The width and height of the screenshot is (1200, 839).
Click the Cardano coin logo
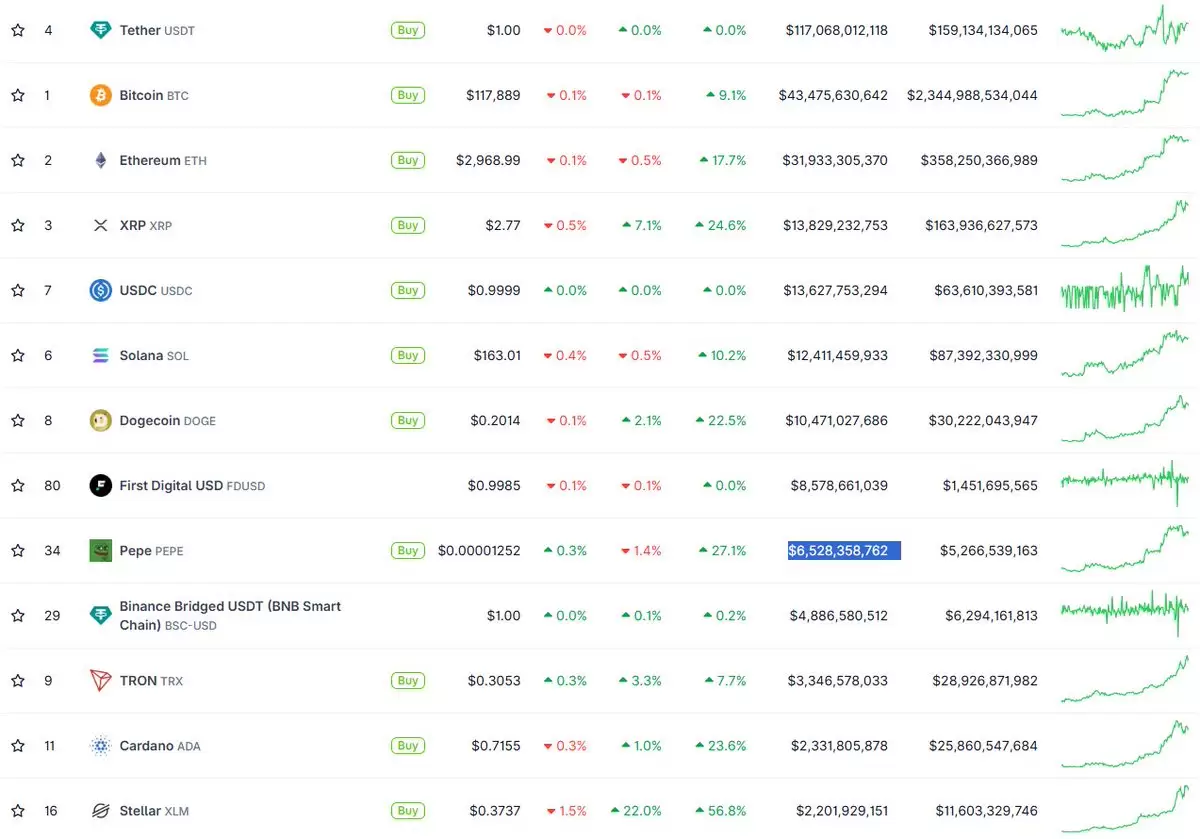(100, 745)
